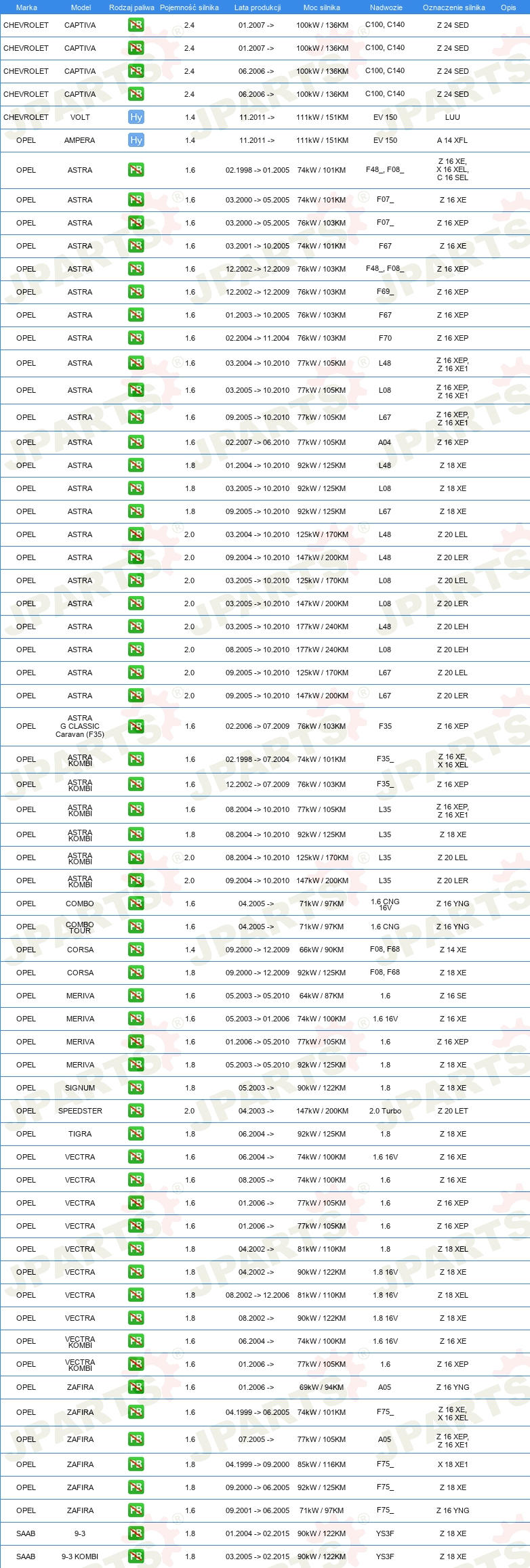Viewport: 530px width, 1568px height.
Task: Click the hybrid fuel icon in the OPEL AMPERA row
Action: (136, 140)
